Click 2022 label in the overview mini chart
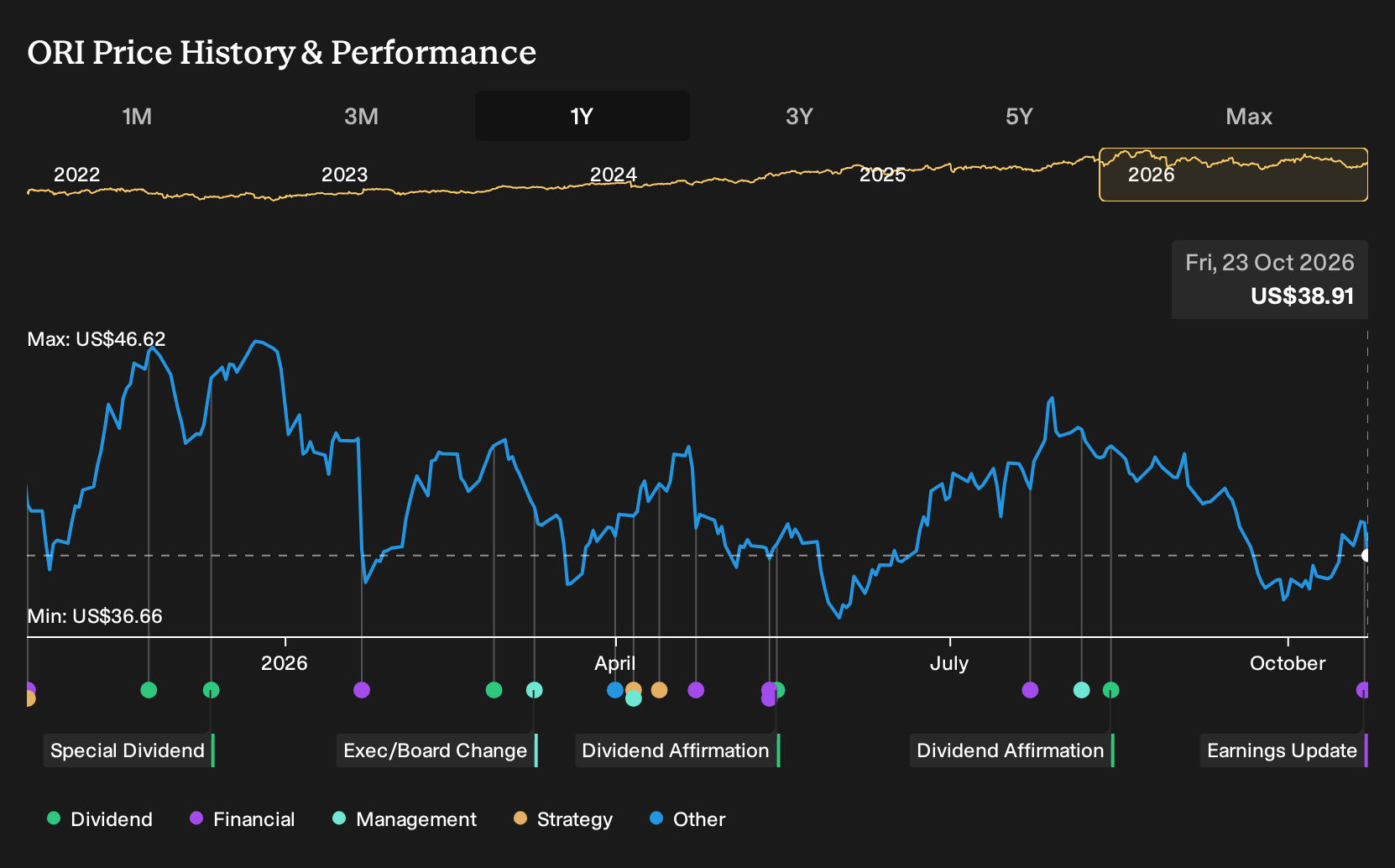1395x868 pixels. pyautogui.click(x=76, y=175)
